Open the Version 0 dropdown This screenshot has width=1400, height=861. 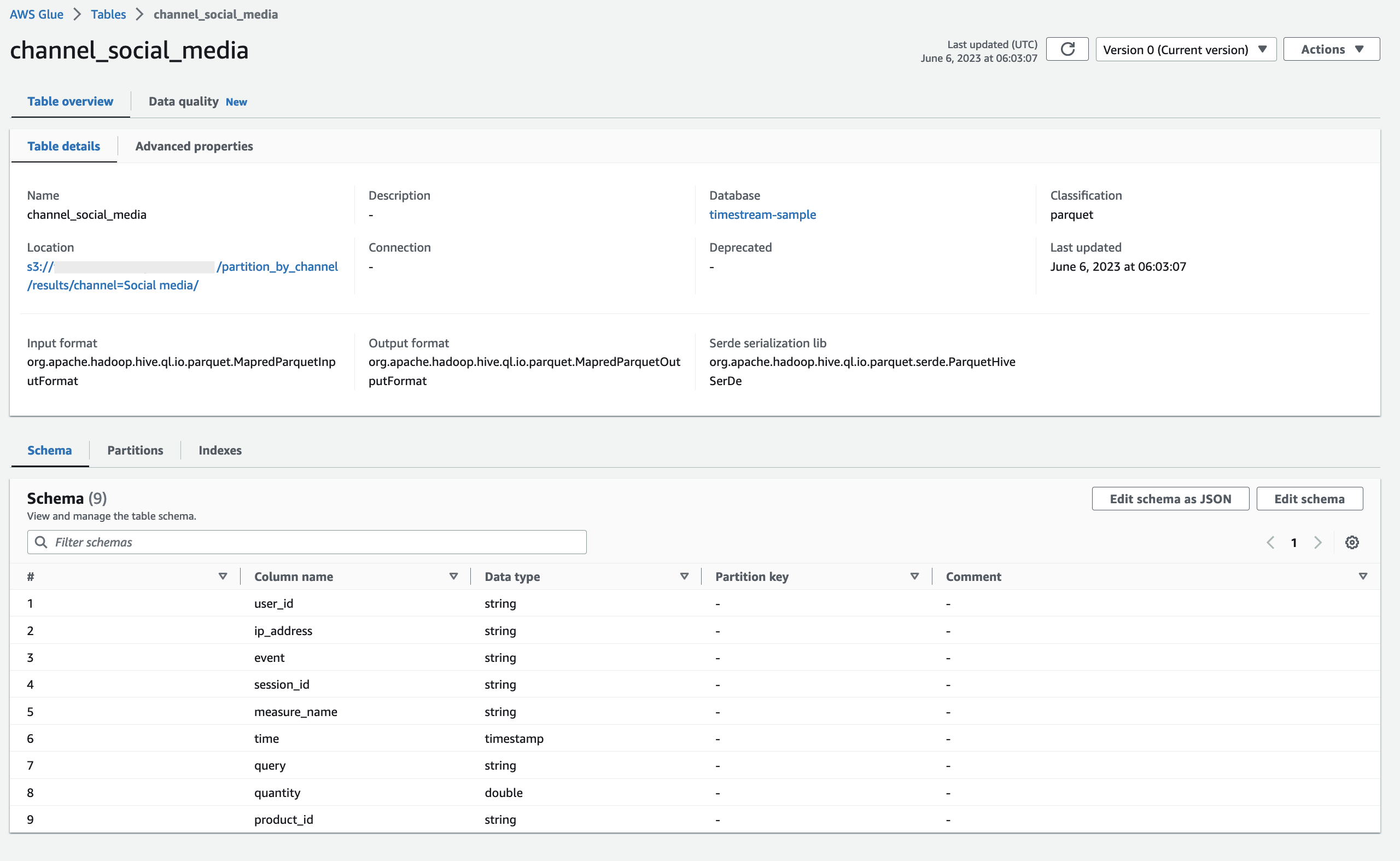(x=1186, y=50)
